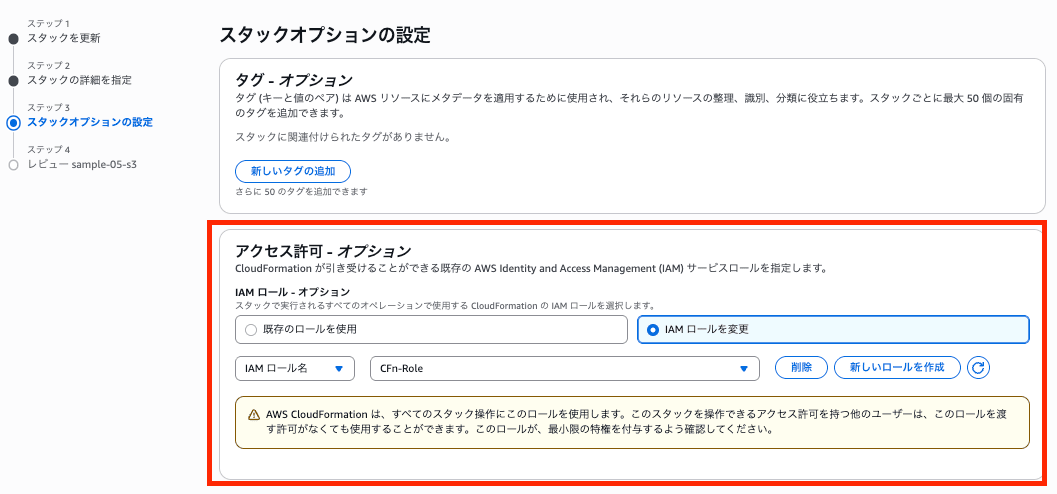Select the IAM ロールを変更 radio option
The image size is (1057, 494).
833,330
